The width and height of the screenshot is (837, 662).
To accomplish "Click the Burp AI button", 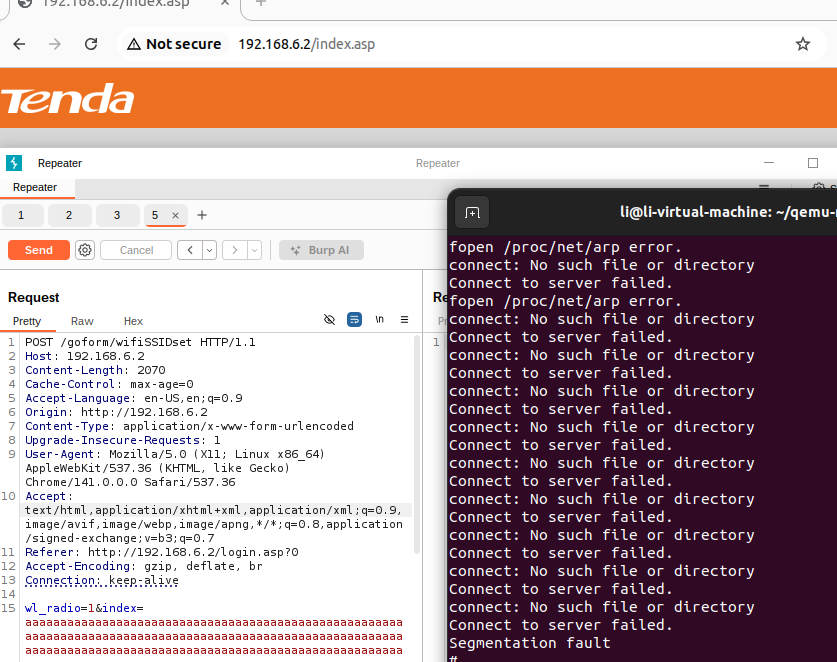I will (320, 250).
